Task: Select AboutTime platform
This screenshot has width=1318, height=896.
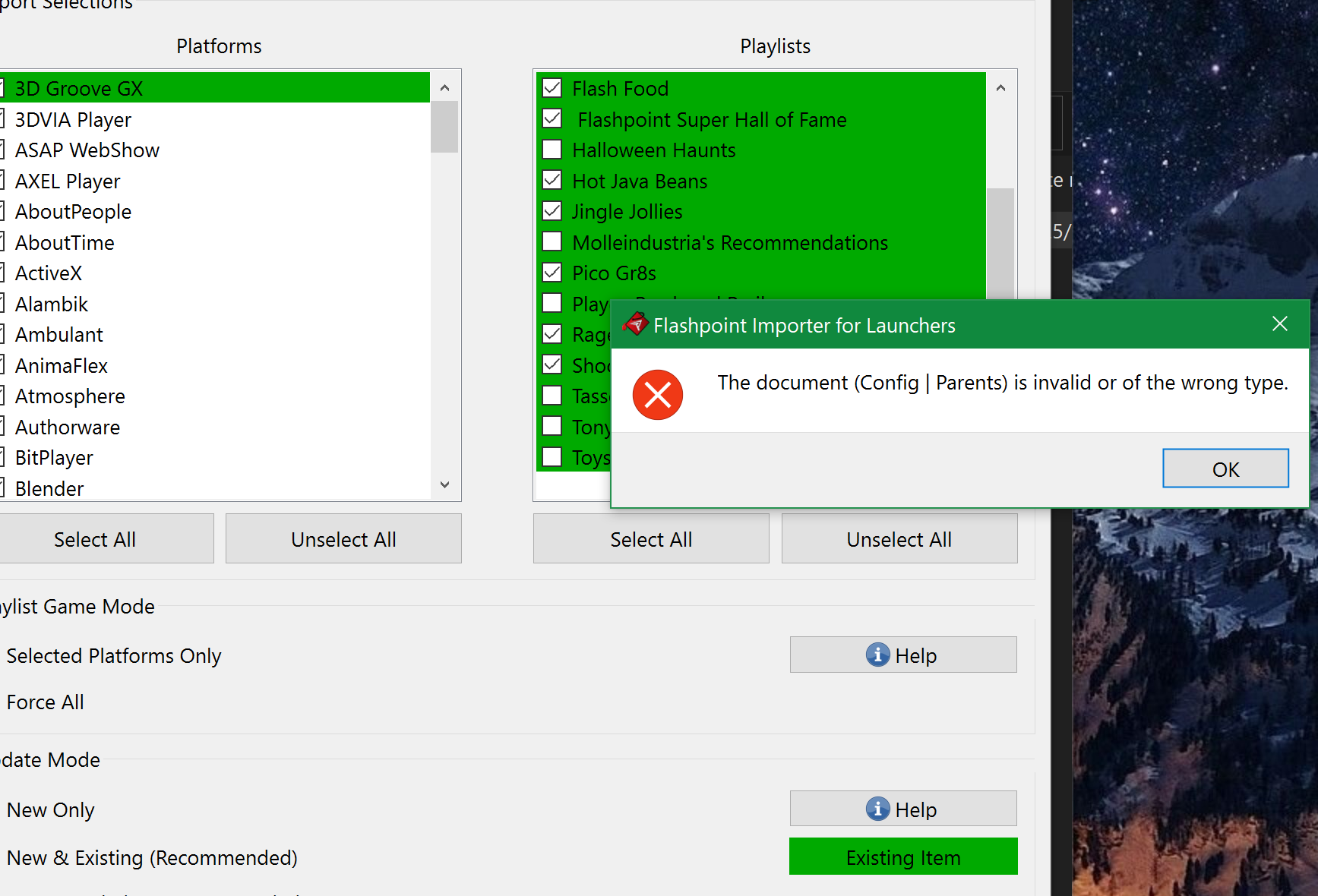Action: [x=215, y=242]
